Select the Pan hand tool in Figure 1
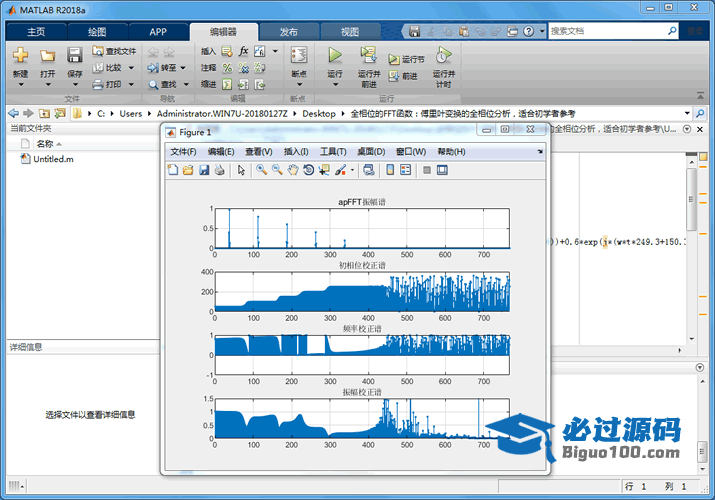This screenshot has height=500, width=715. coord(293,170)
